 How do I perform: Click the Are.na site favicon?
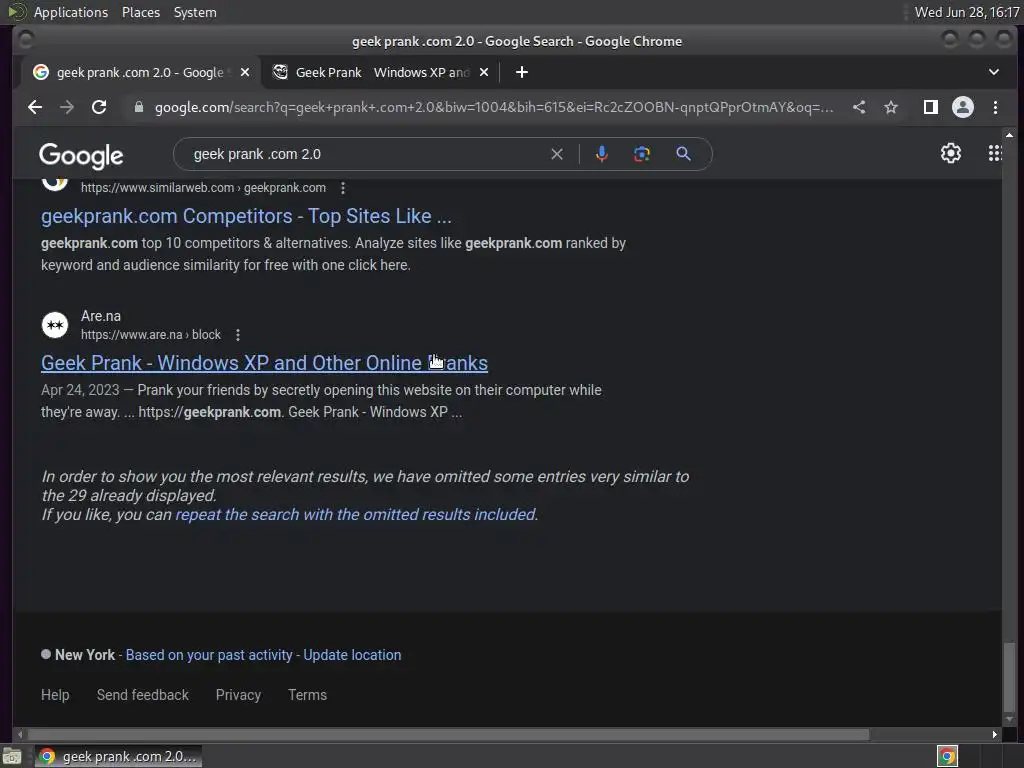pyautogui.click(x=55, y=325)
